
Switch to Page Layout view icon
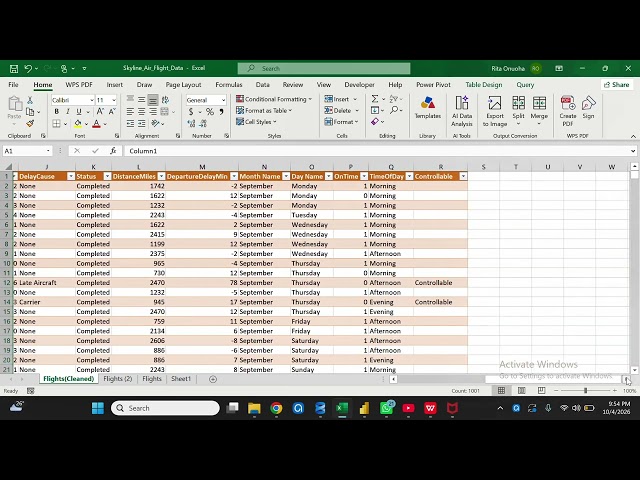(521, 391)
